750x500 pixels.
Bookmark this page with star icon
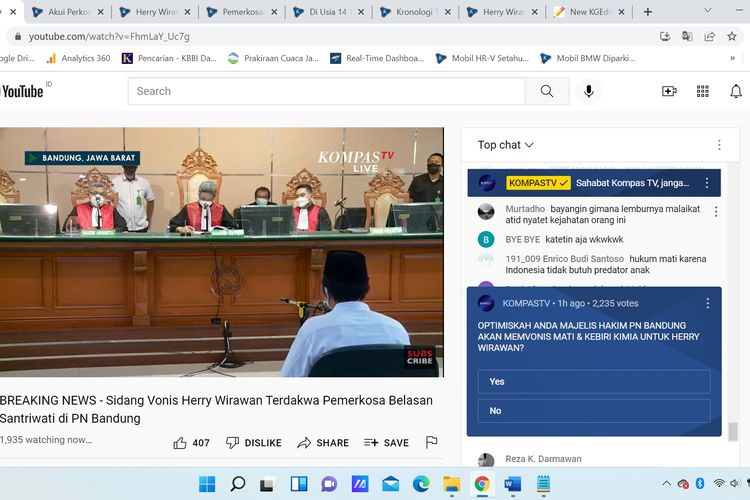pos(732,36)
